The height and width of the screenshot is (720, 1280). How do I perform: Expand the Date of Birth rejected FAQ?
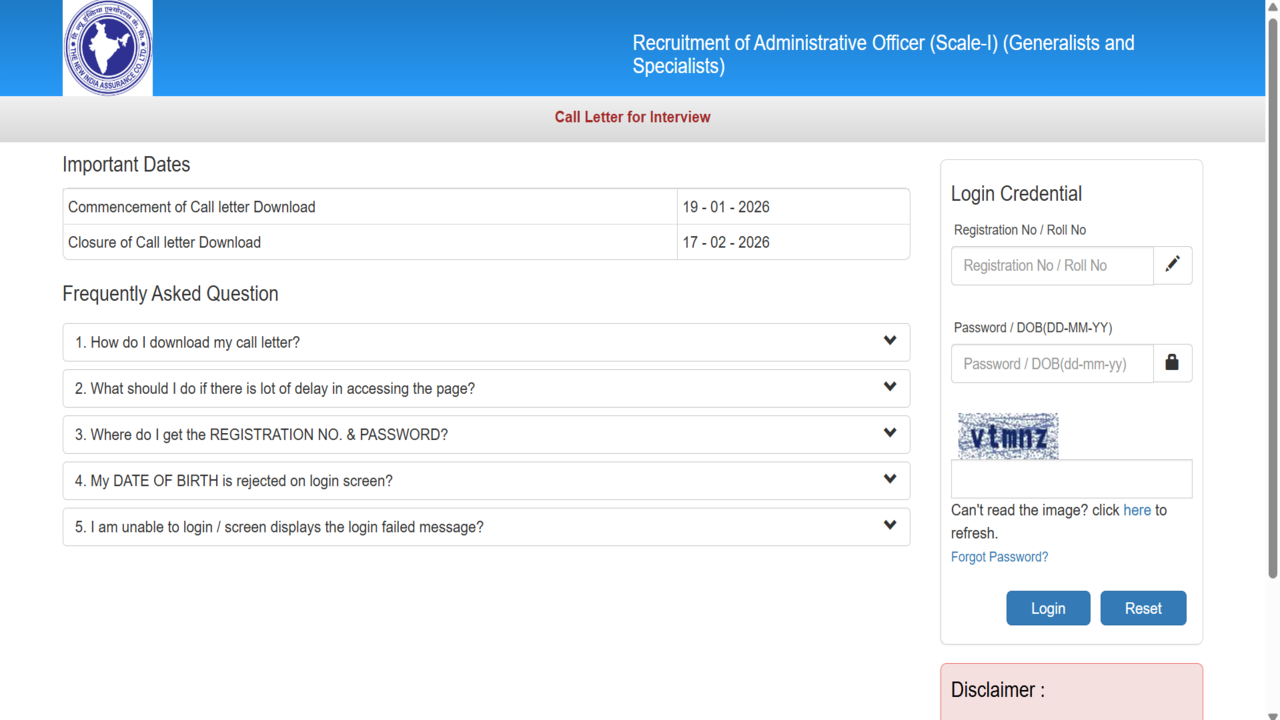click(x=486, y=480)
